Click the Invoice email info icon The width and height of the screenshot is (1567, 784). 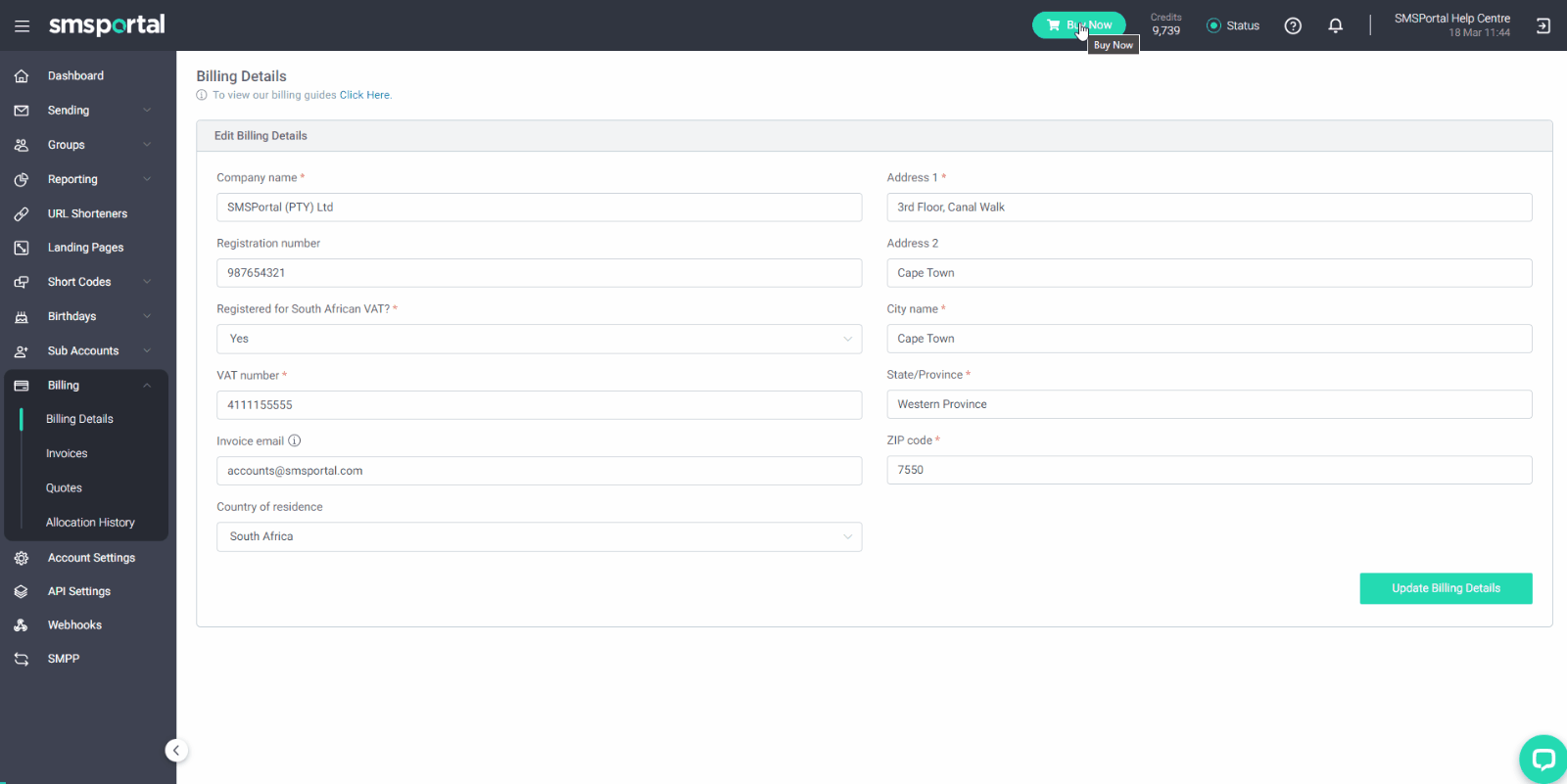tap(295, 440)
